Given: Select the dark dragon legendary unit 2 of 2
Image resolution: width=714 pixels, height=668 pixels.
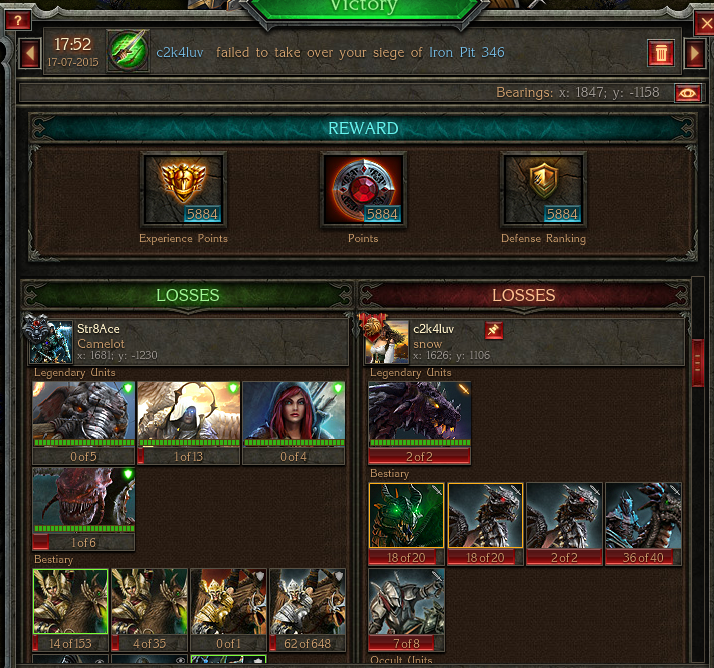Looking at the screenshot, I should click(x=419, y=423).
